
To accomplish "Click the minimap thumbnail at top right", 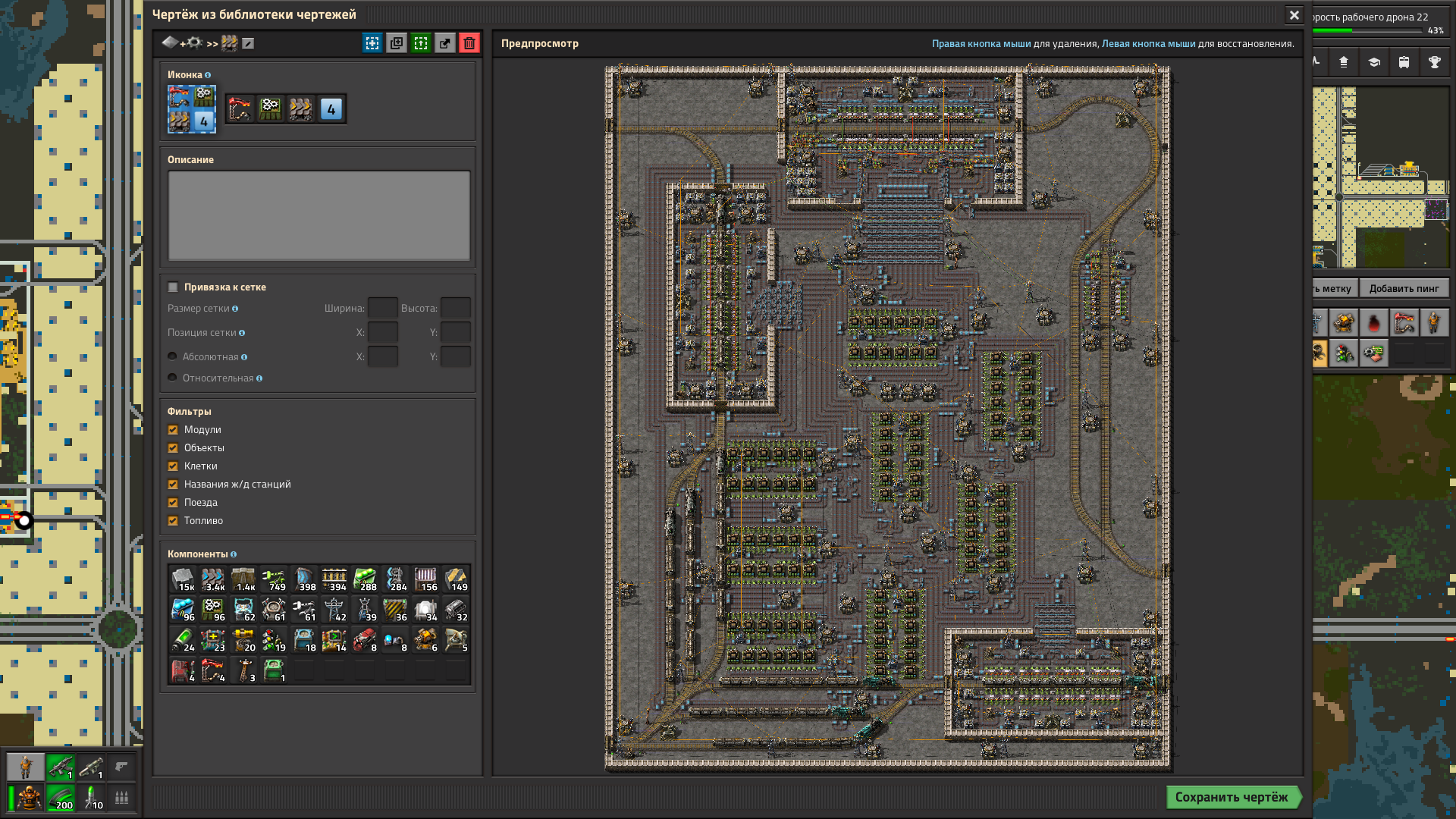I will tap(1381, 177).
